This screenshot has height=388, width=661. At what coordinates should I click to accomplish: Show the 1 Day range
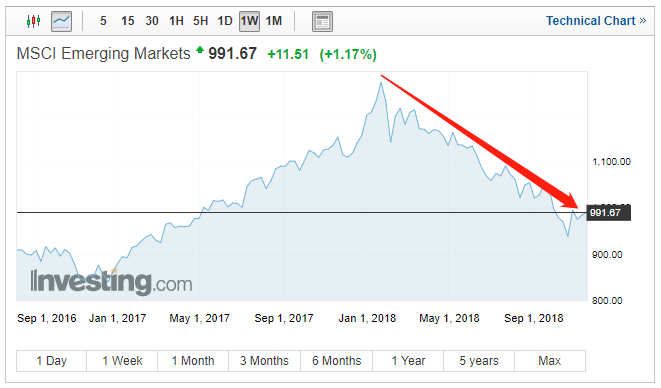[x=51, y=361]
